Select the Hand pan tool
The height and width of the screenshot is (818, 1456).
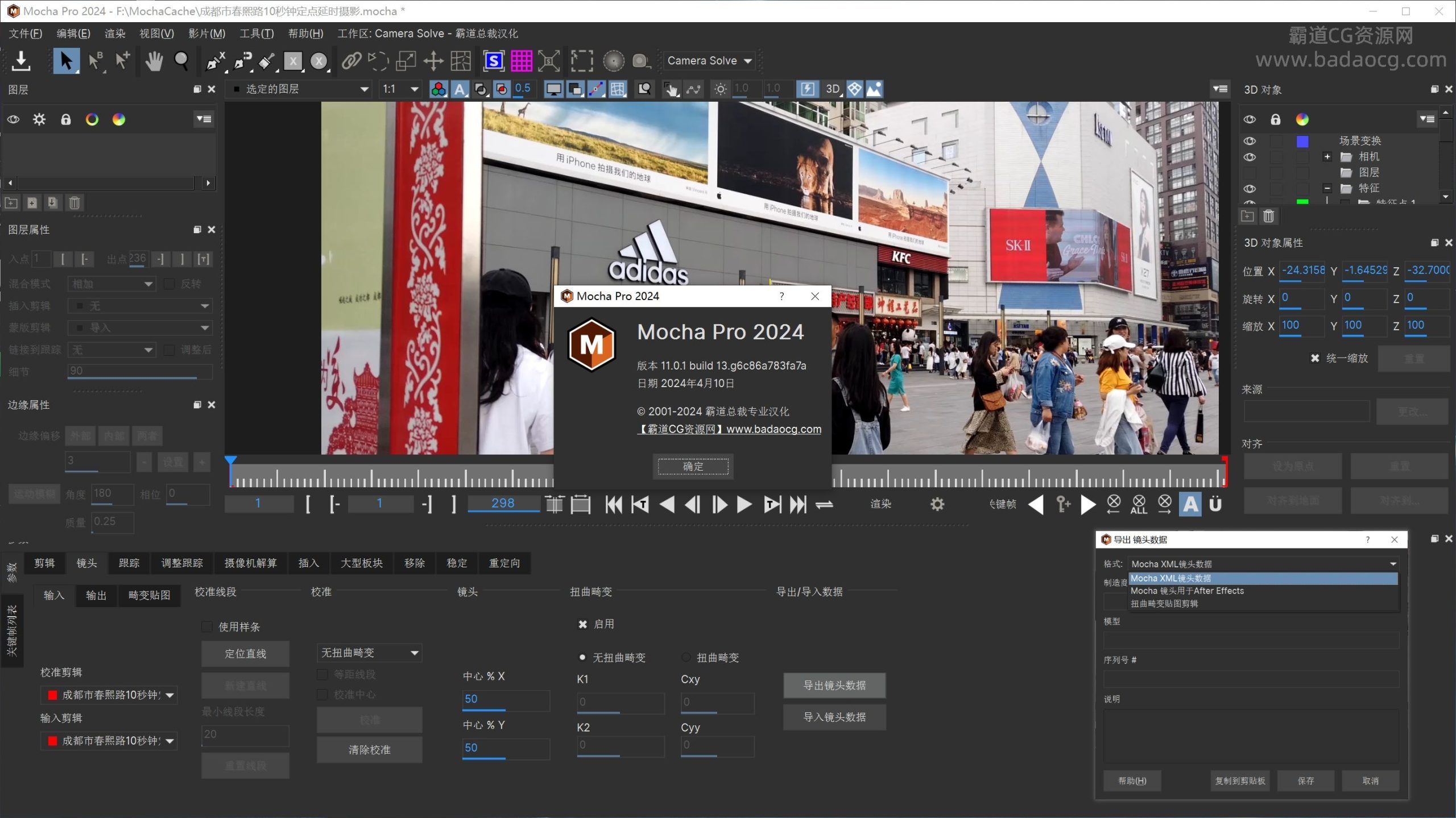(154, 61)
